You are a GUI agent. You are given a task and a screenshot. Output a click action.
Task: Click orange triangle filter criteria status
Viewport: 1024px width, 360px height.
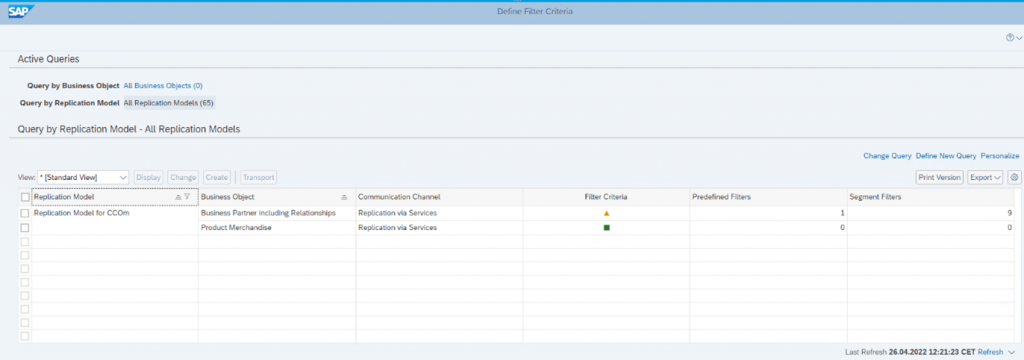coord(607,213)
